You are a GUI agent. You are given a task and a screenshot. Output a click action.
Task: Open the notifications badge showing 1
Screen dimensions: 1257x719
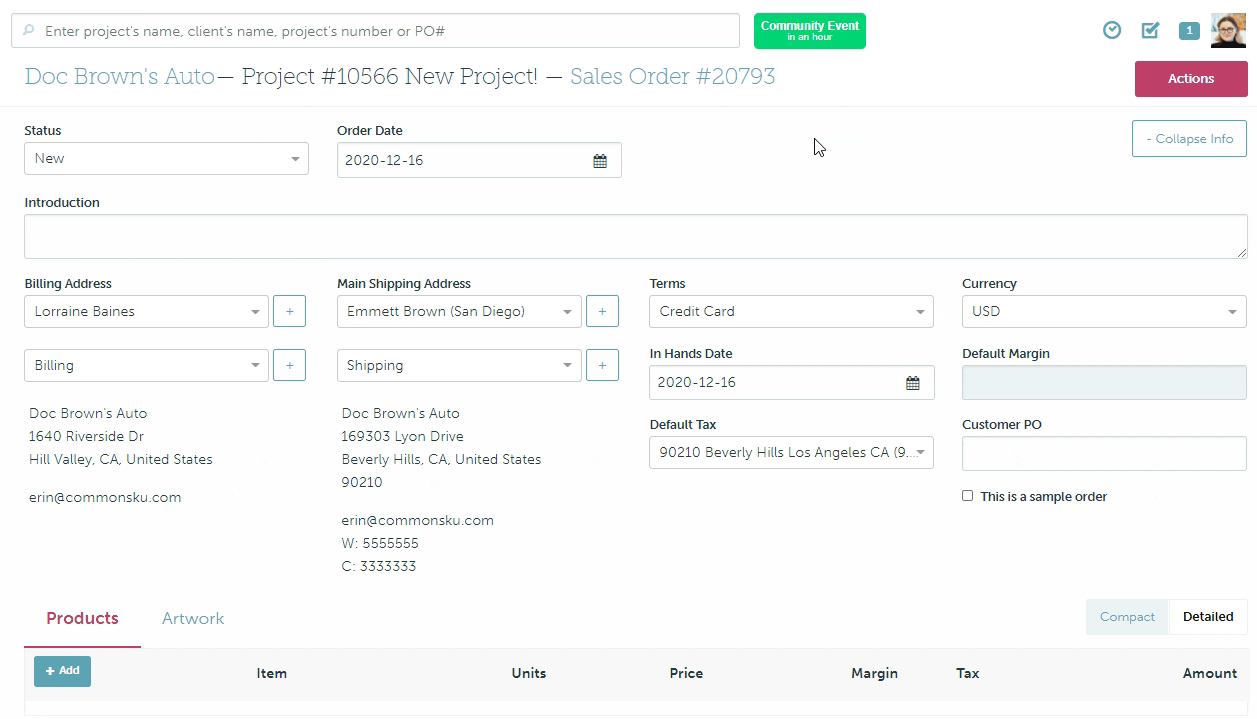1189,31
